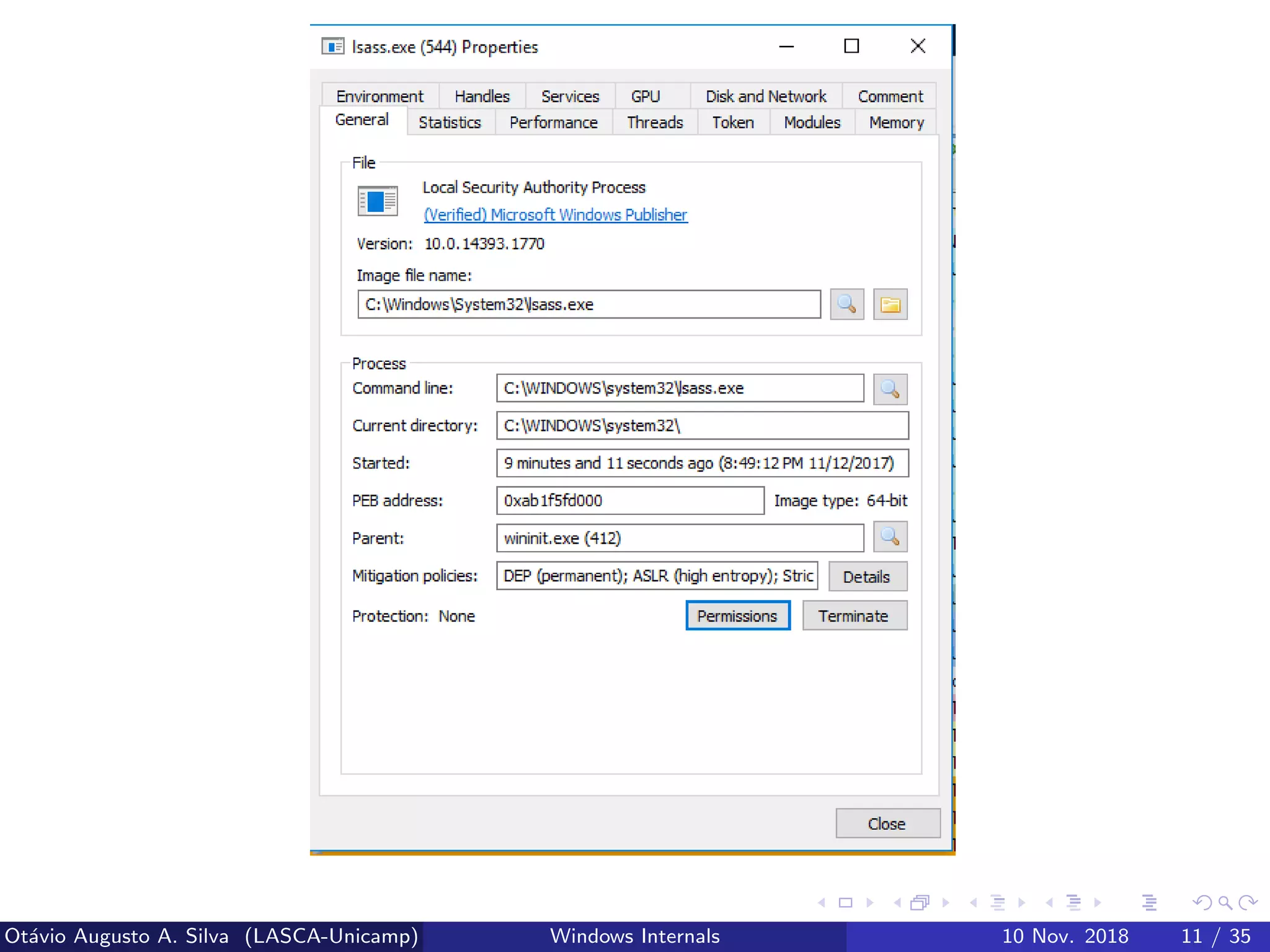
Task: Open the image file location folder icon
Action: click(x=890, y=304)
